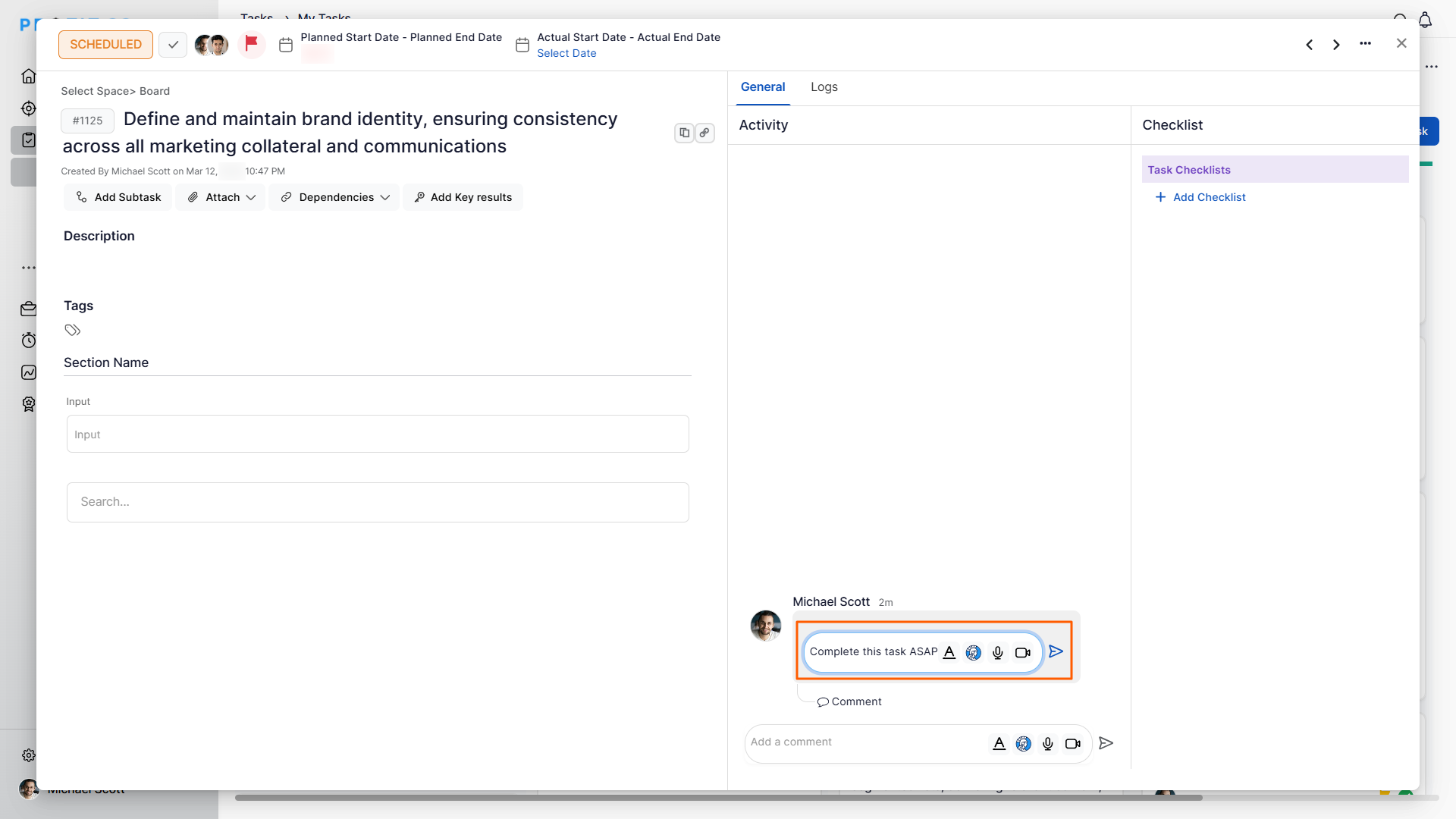Screen dimensions: 1456x819
Task: Go to next task with right chevron
Action: coord(1336,45)
